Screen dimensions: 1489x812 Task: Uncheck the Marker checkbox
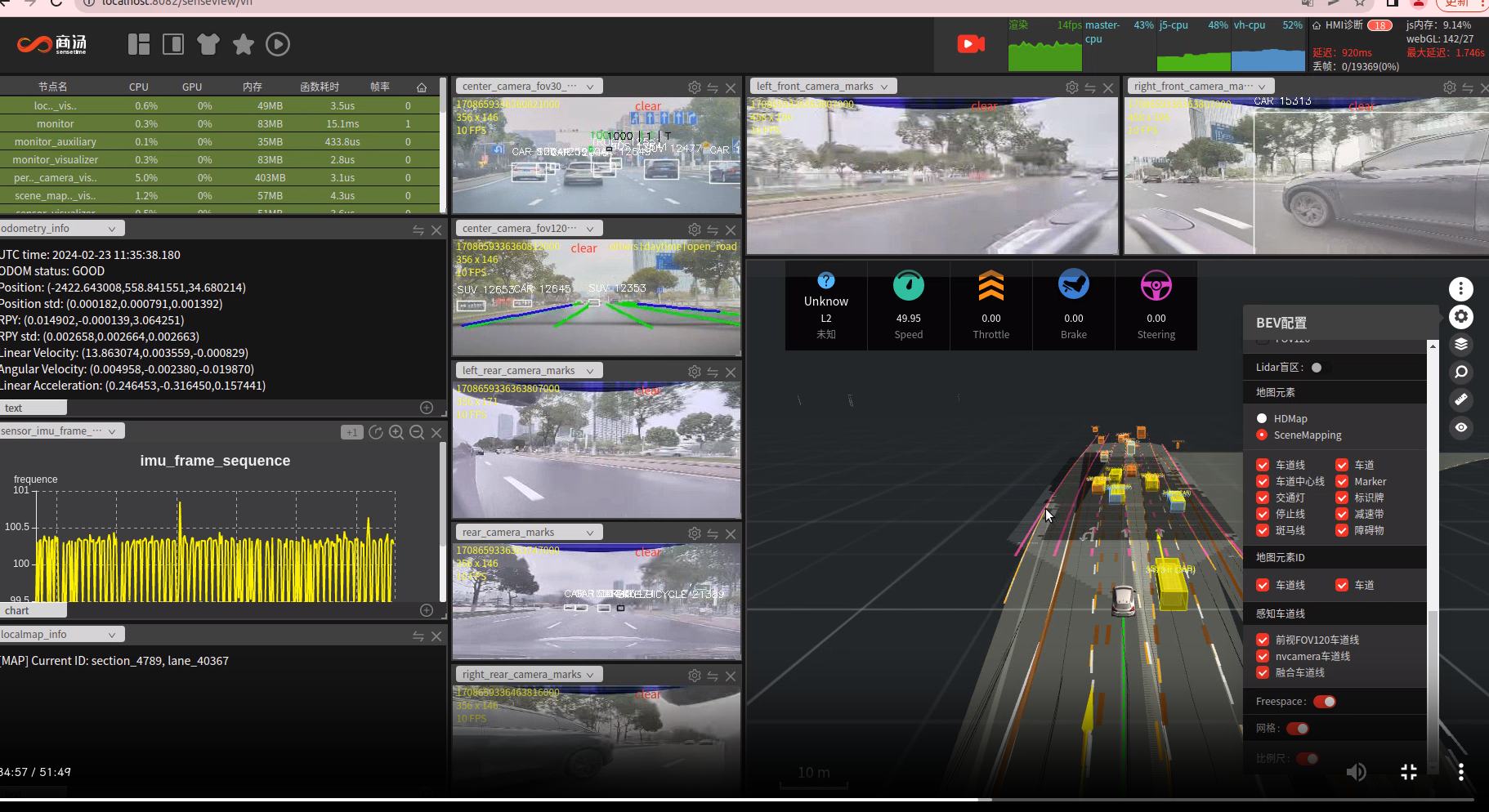(x=1342, y=481)
